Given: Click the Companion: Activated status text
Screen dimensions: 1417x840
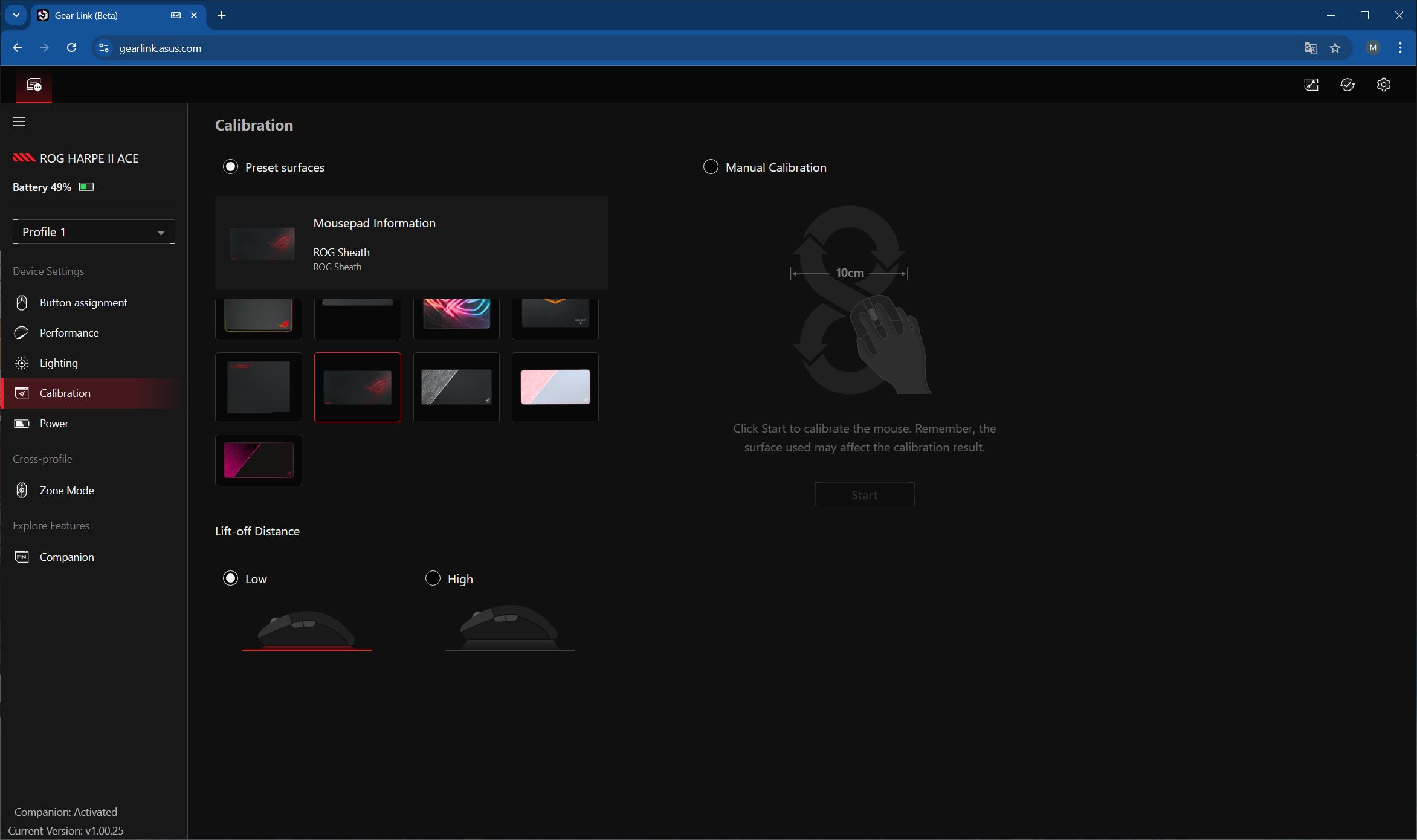Looking at the screenshot, I should (x=66, y=812).
